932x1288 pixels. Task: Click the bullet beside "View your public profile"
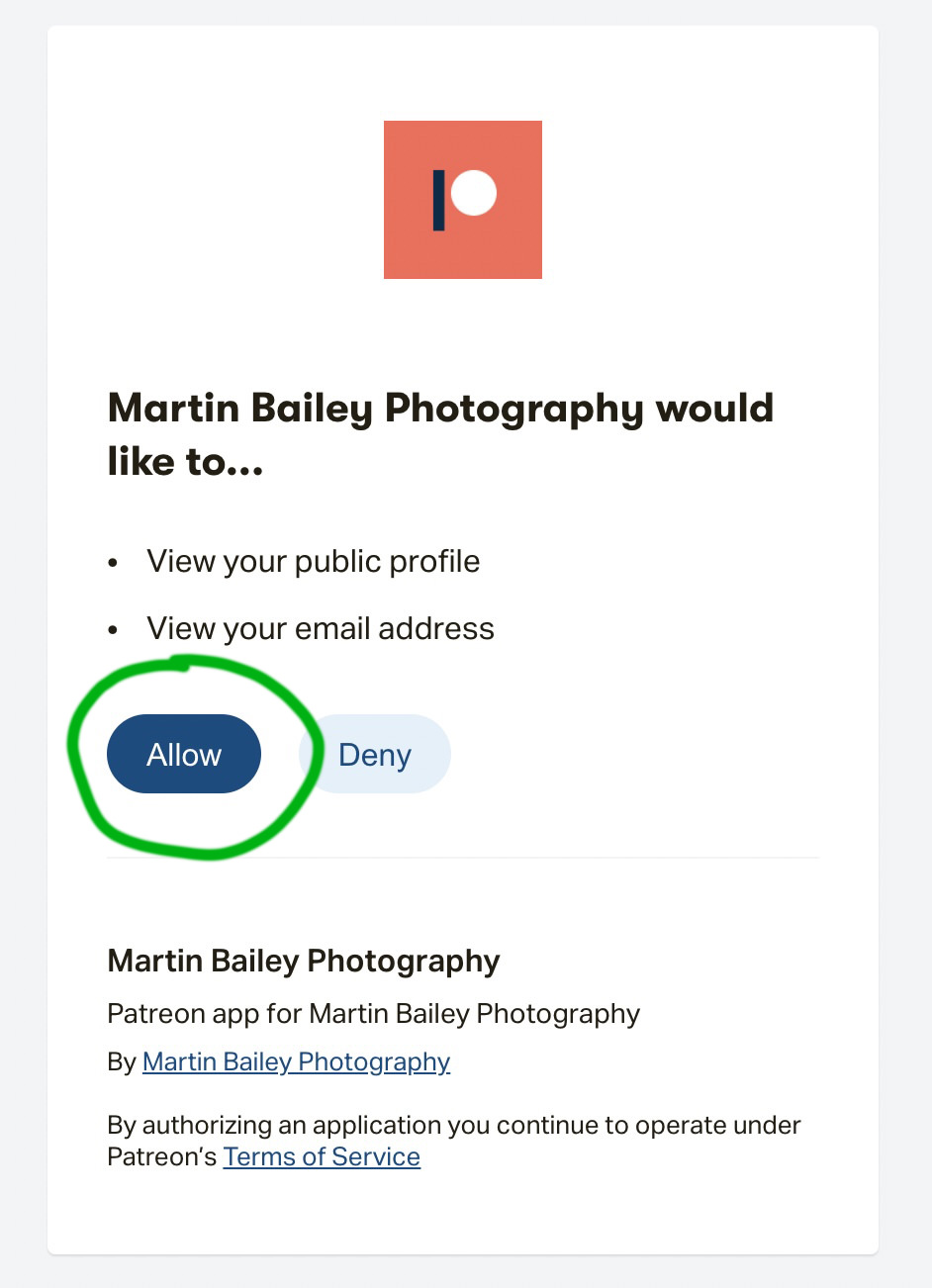click(x=114, y=563)
